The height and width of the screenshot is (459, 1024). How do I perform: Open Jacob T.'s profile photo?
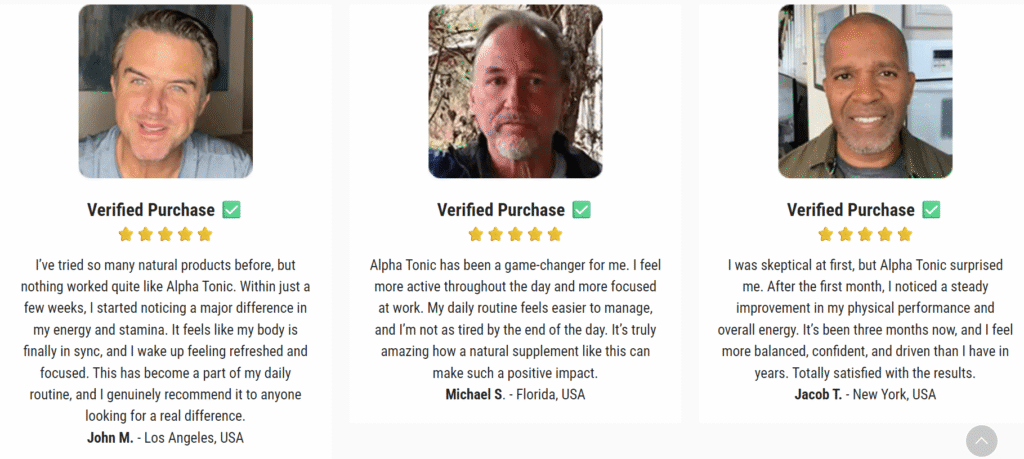(x=865, y=91)
